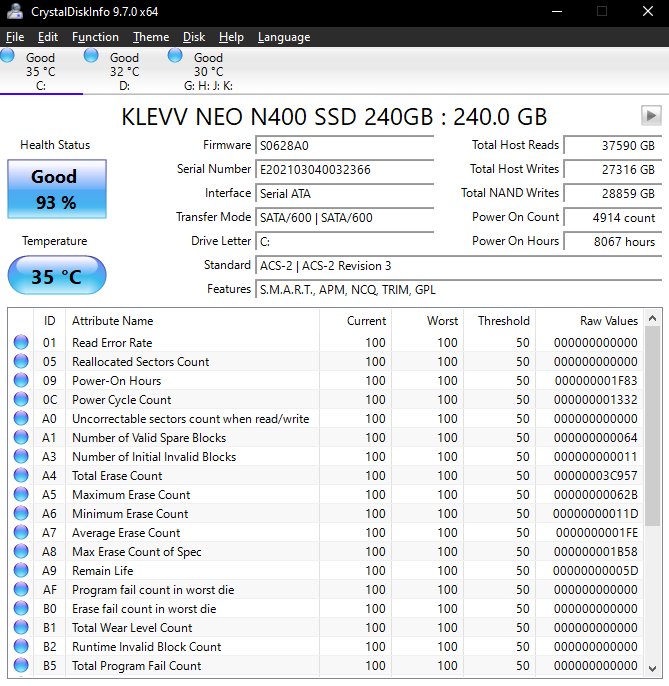Open the Theme menu
Viewport: 669px width, 686px height.
coord(151,37)
